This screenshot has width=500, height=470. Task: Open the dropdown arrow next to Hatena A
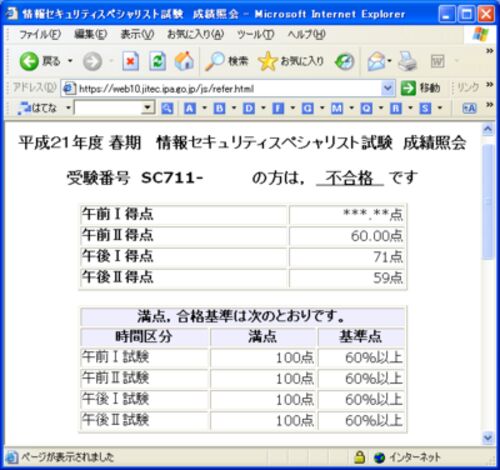204,108
